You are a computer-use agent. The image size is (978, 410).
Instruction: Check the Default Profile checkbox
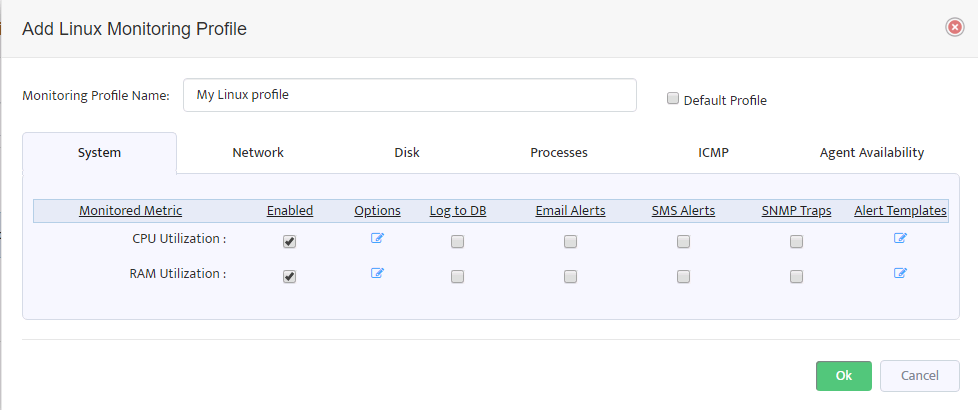pos(672,99)
